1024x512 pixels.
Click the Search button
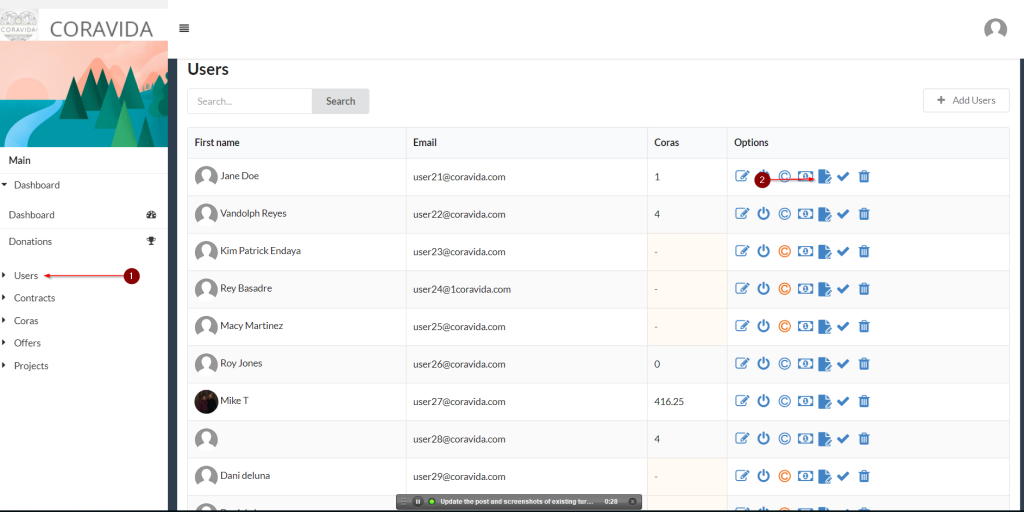click(x=340, y=101)
